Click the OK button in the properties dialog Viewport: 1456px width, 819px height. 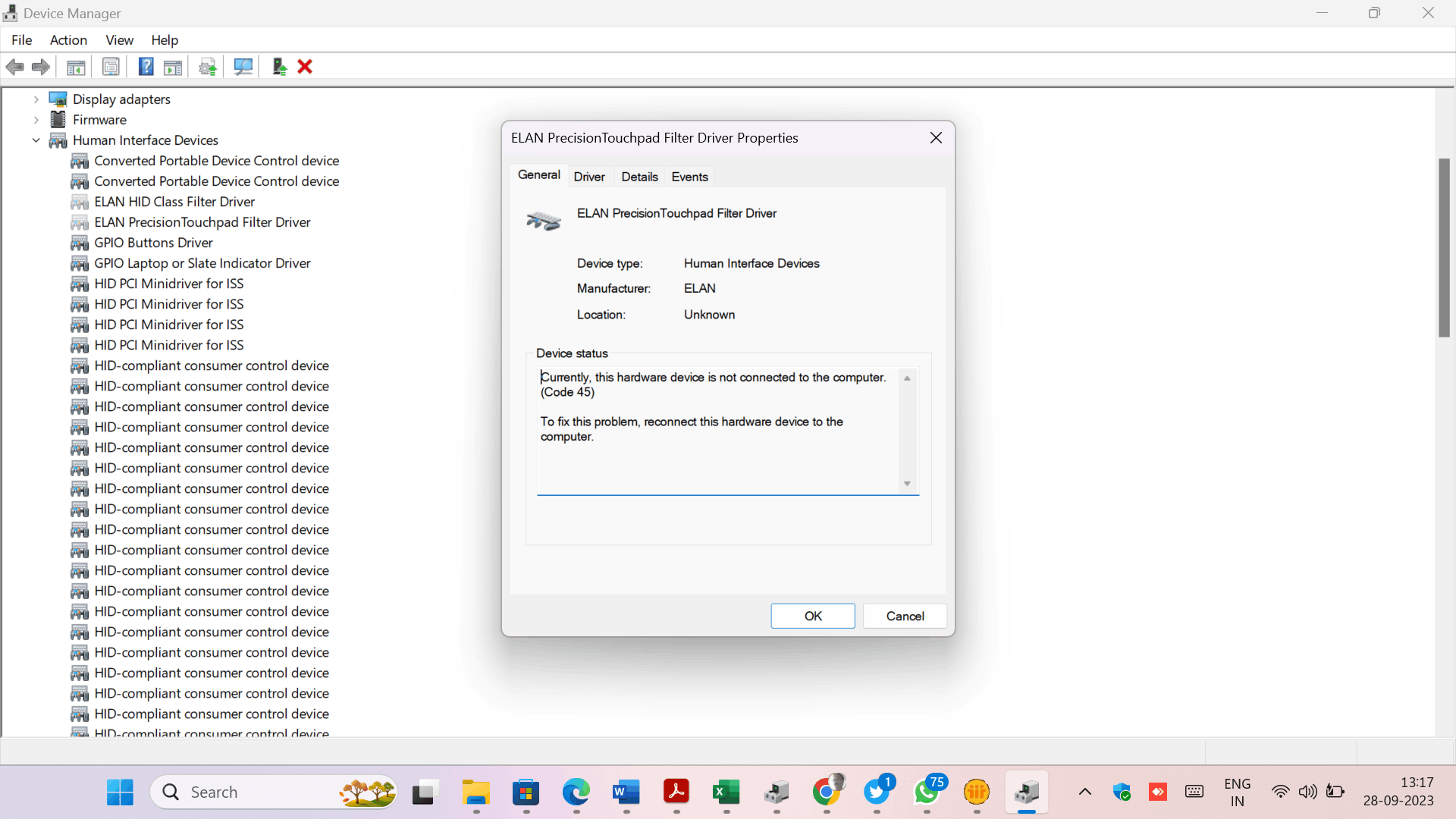(812, 616)
